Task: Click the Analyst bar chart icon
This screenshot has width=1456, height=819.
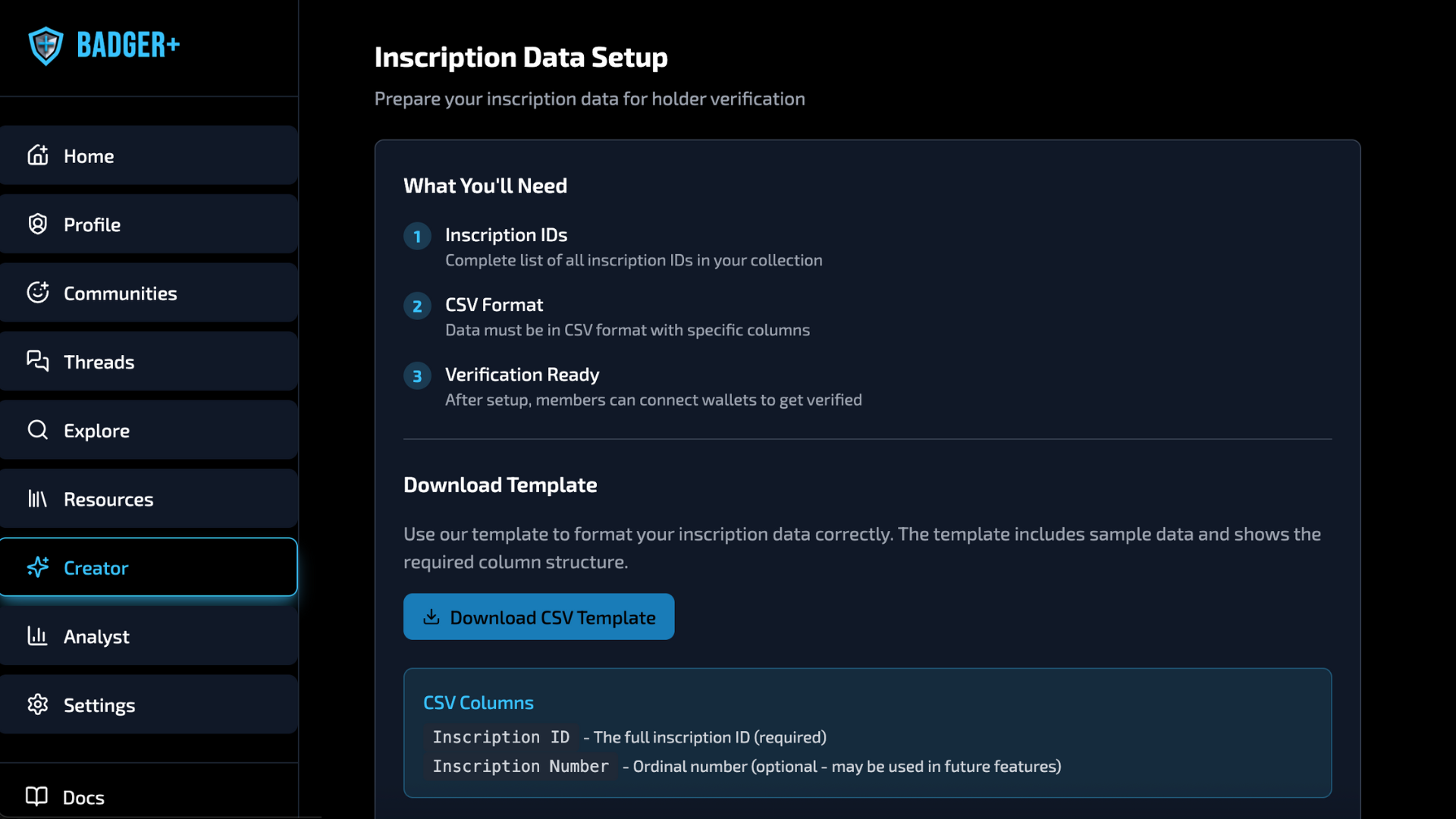Action: 38,636
